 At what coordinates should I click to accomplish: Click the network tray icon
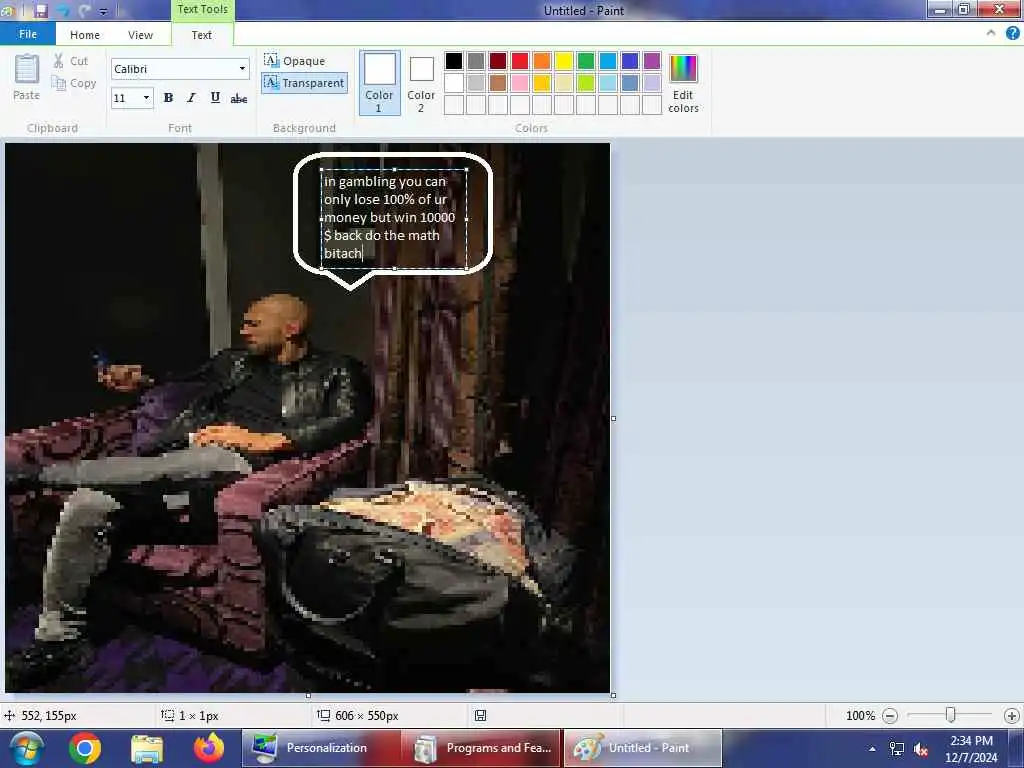click(x=897, y=749)
